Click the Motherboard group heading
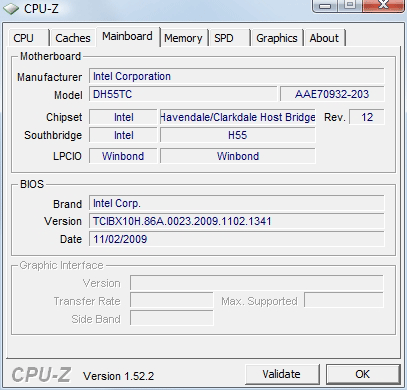407x390 pixels. pyautogui.click(x=50, y=56)
